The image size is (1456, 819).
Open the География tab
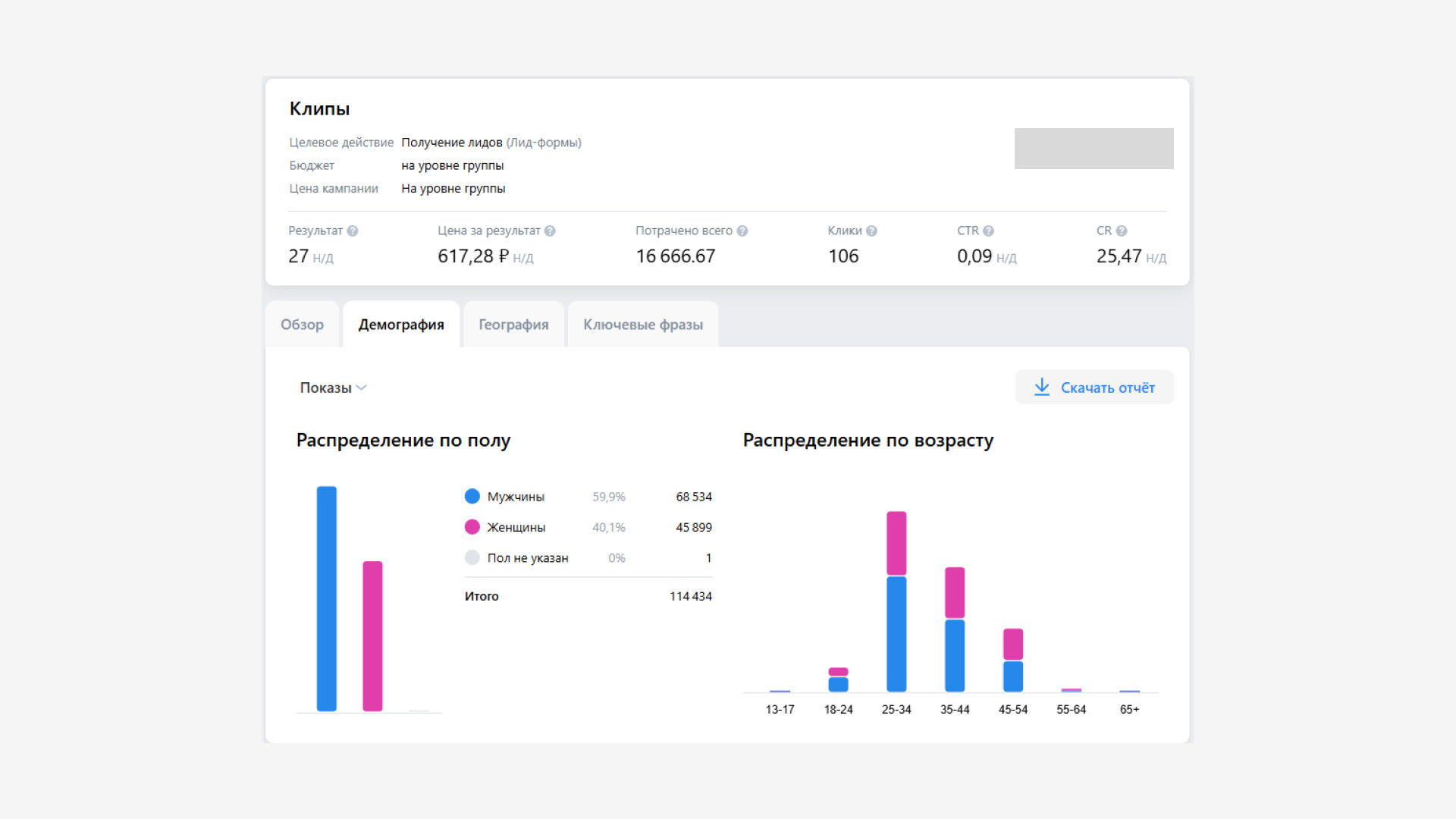513,325
